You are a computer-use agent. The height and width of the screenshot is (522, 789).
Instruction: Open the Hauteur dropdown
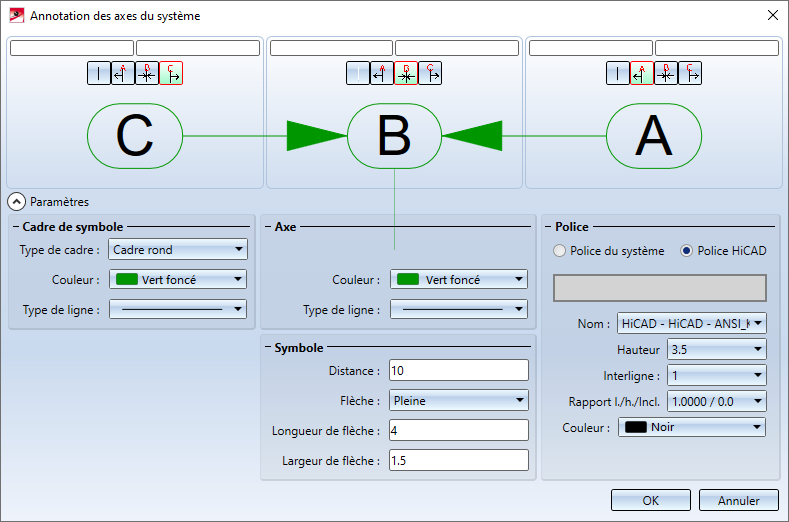[x=717, y=349]
